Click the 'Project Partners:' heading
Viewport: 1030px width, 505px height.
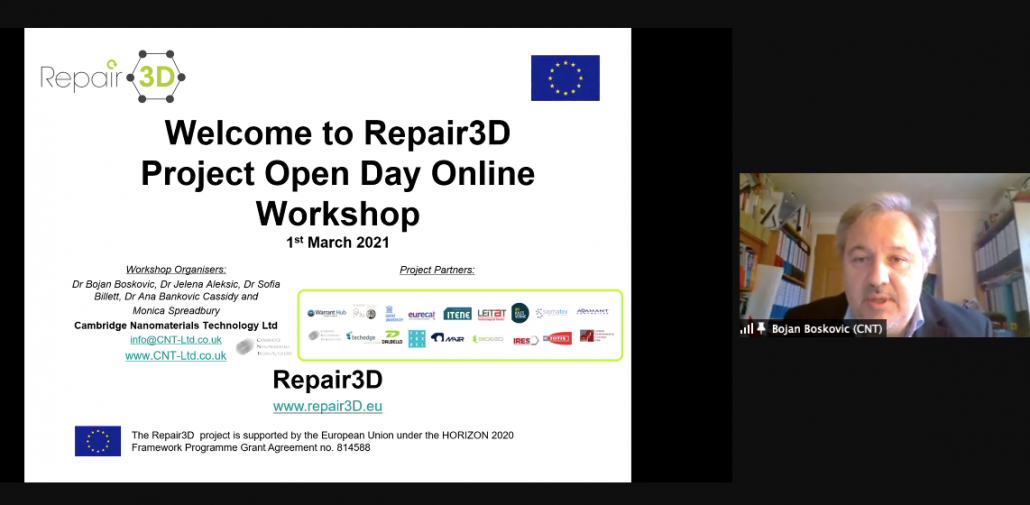coord(437,269)
